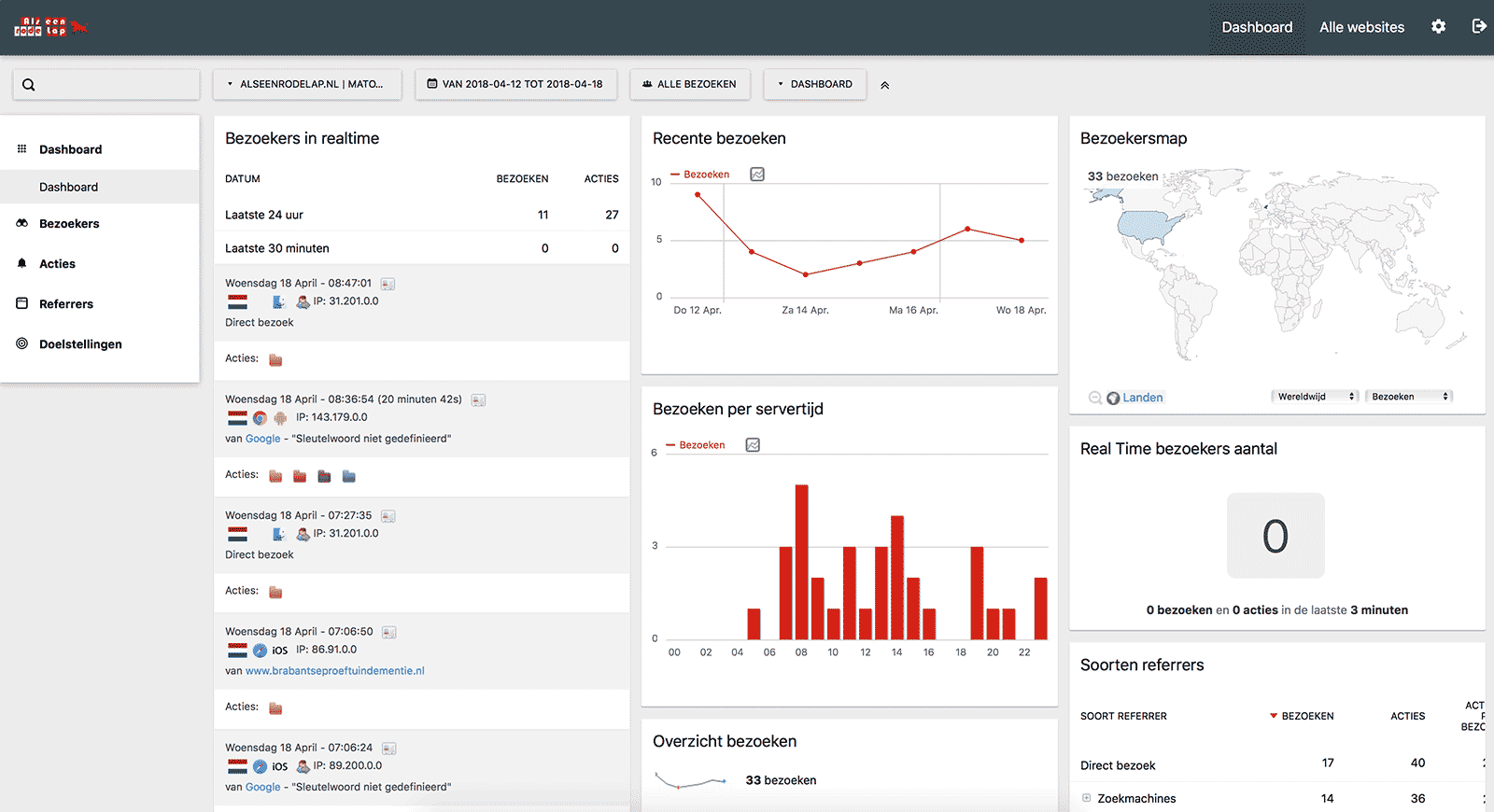Click the iOS icon of visit 07:06:24
The width and height of the screenshot is (1494, 812).
point(280,766)
